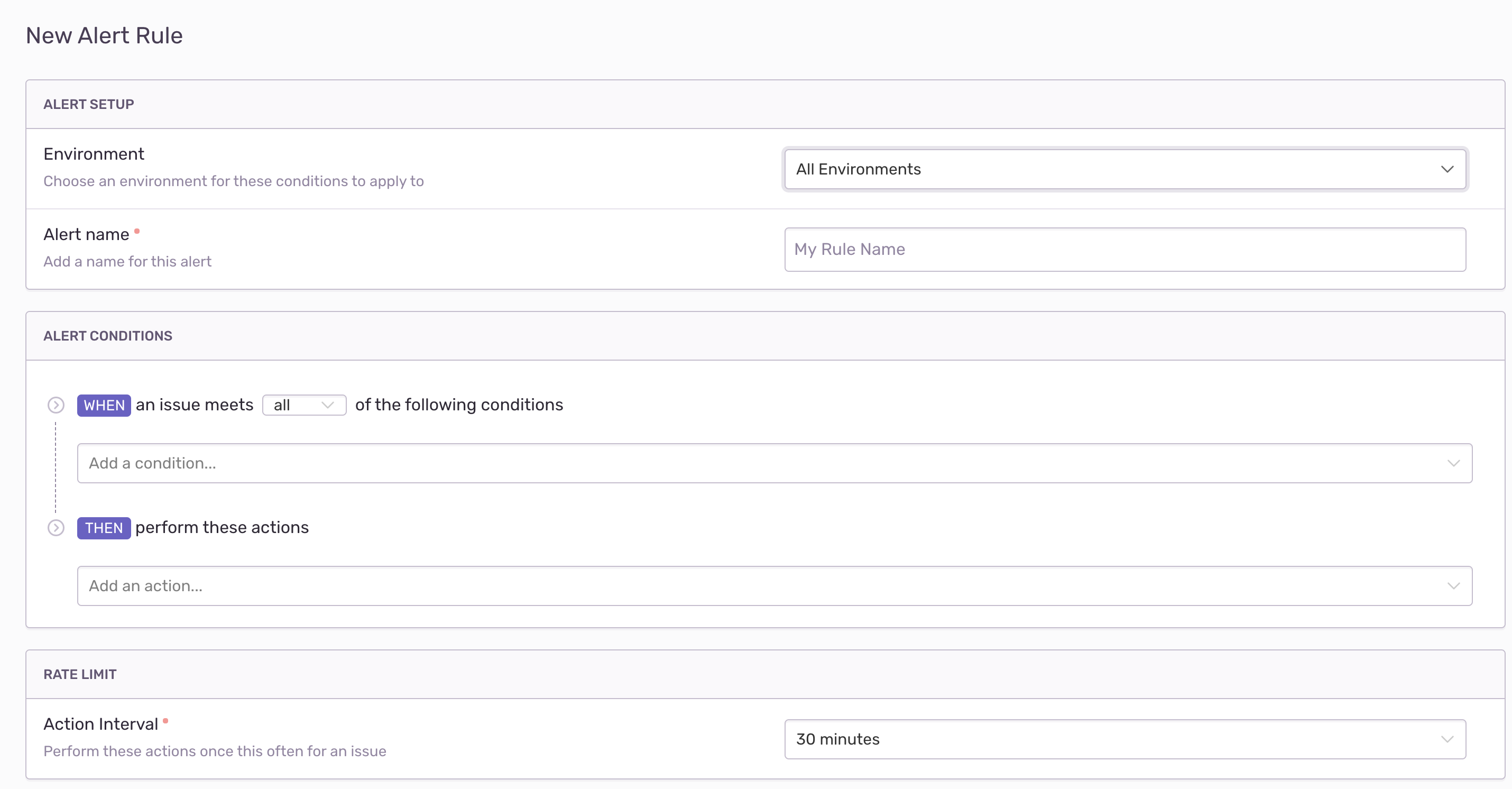The width and height of the screenshot is (1512, 789).
Task: Click the purple THEN badge
Action: [x=104, y=528]
